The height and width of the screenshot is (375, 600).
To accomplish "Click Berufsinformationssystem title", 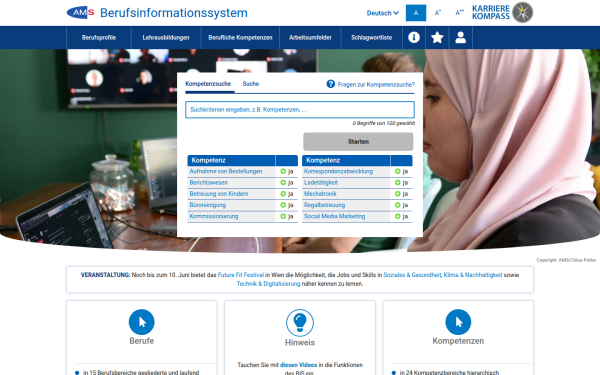I will 174,13.
